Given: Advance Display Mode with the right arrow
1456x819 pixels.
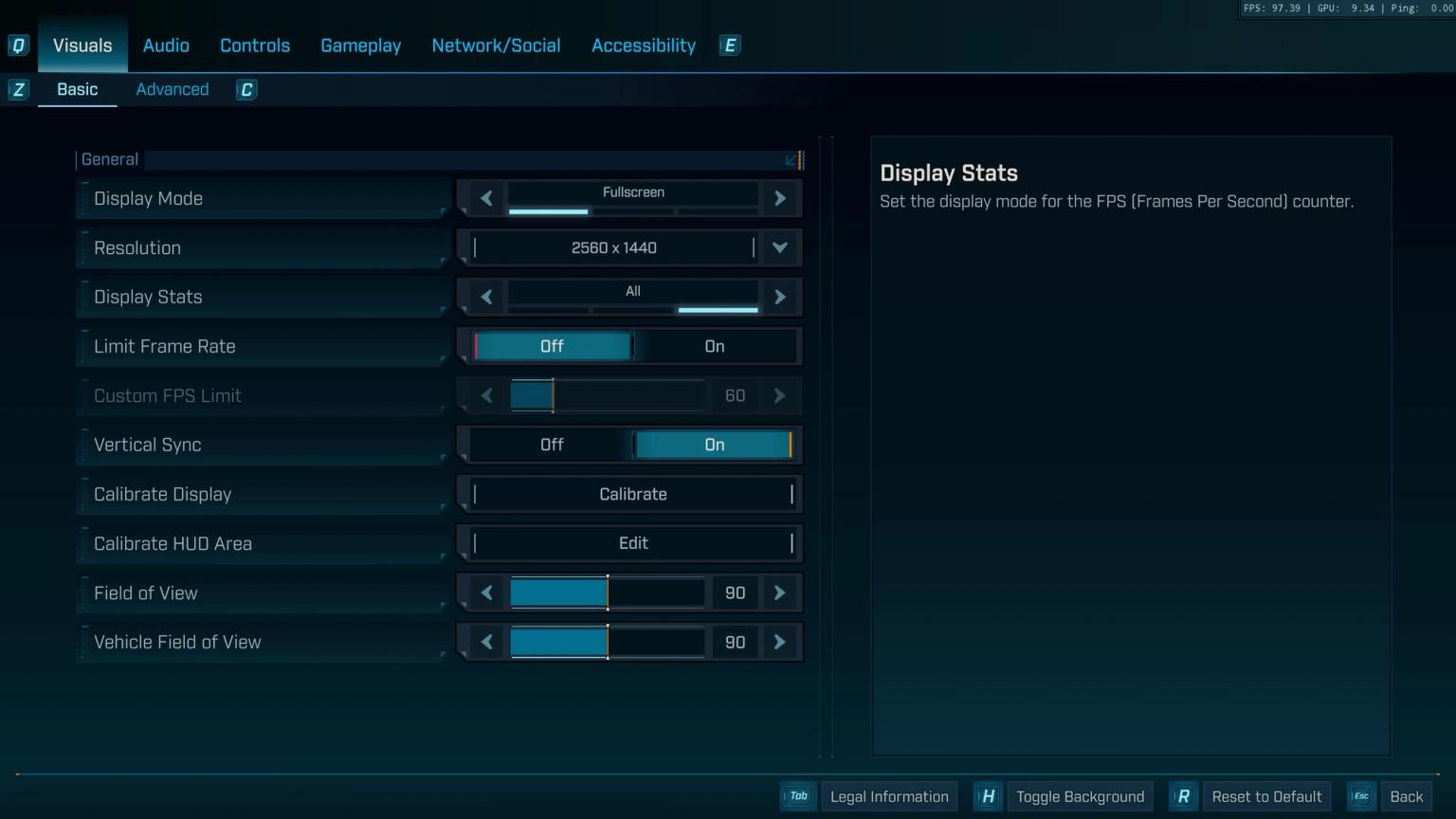Looking at the screenshot, I should tap(779, 198).
